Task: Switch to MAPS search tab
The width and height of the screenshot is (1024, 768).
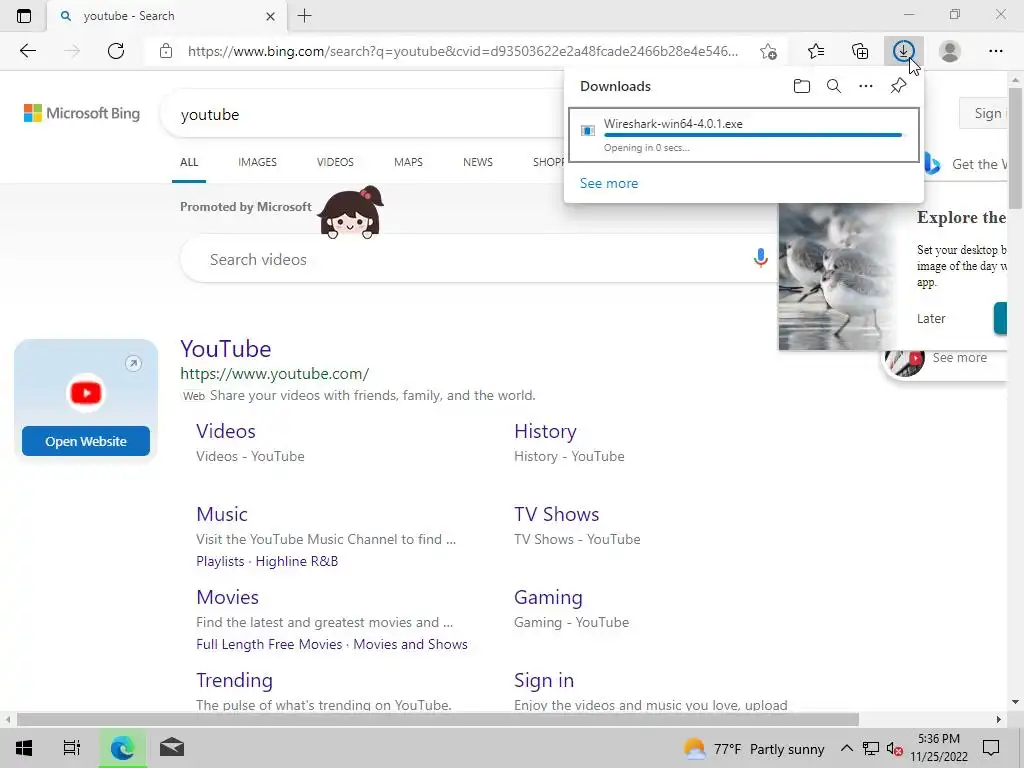Action: [x=408, y=162]
